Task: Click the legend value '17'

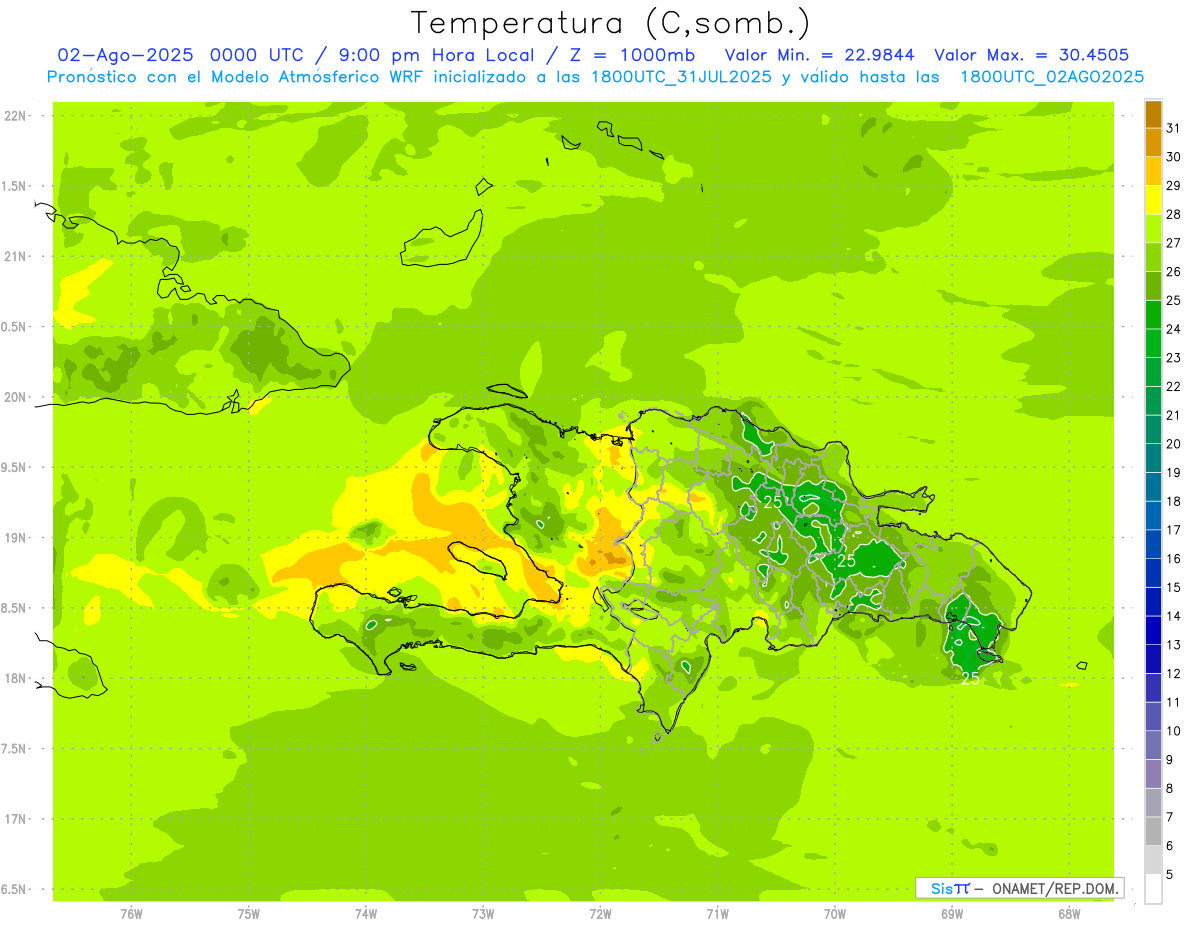Action: point(1173,530)
